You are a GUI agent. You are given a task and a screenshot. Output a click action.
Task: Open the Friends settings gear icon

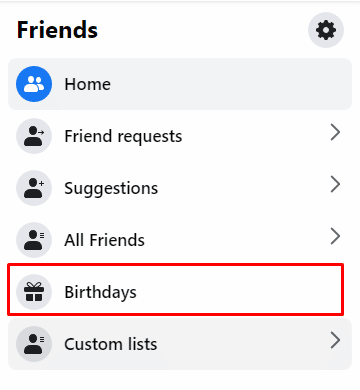[x=326, y=30]
